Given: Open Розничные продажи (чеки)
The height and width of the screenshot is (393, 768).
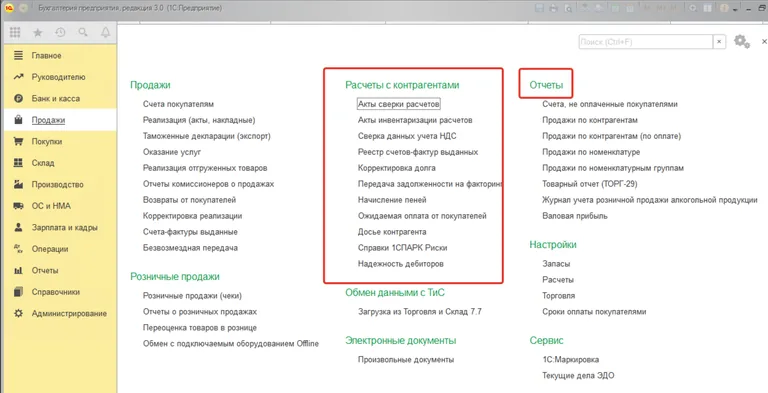Looking at the screenshot, I should (192, 296).
